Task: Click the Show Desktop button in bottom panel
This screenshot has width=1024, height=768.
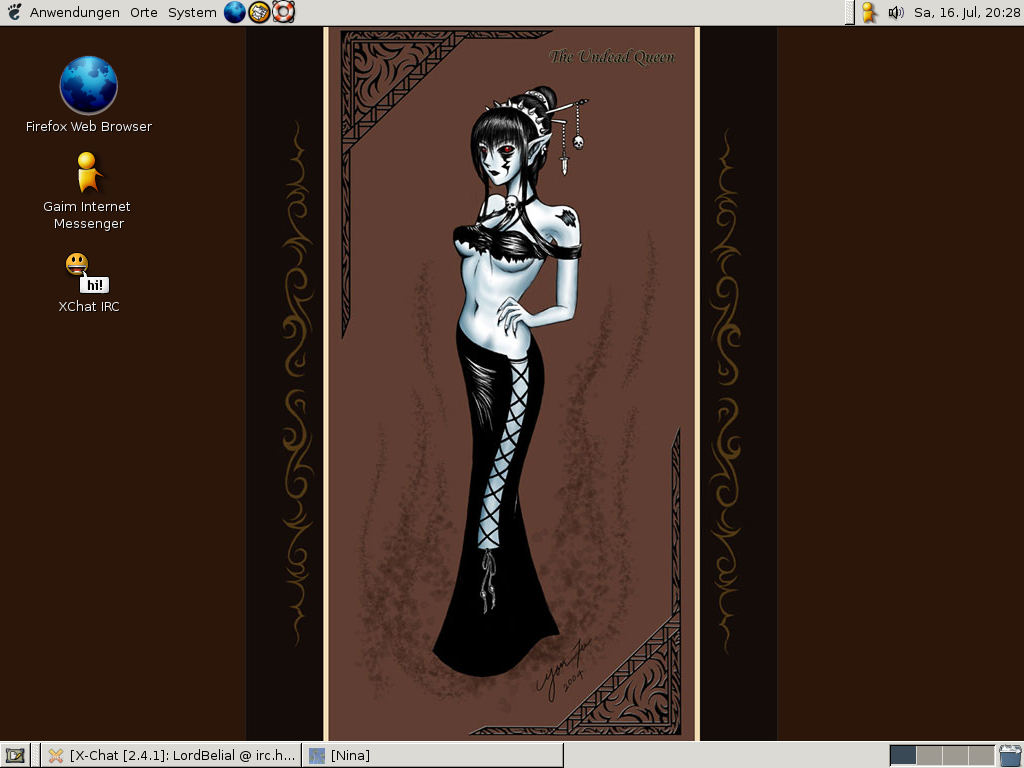Action: coord(15,755)
